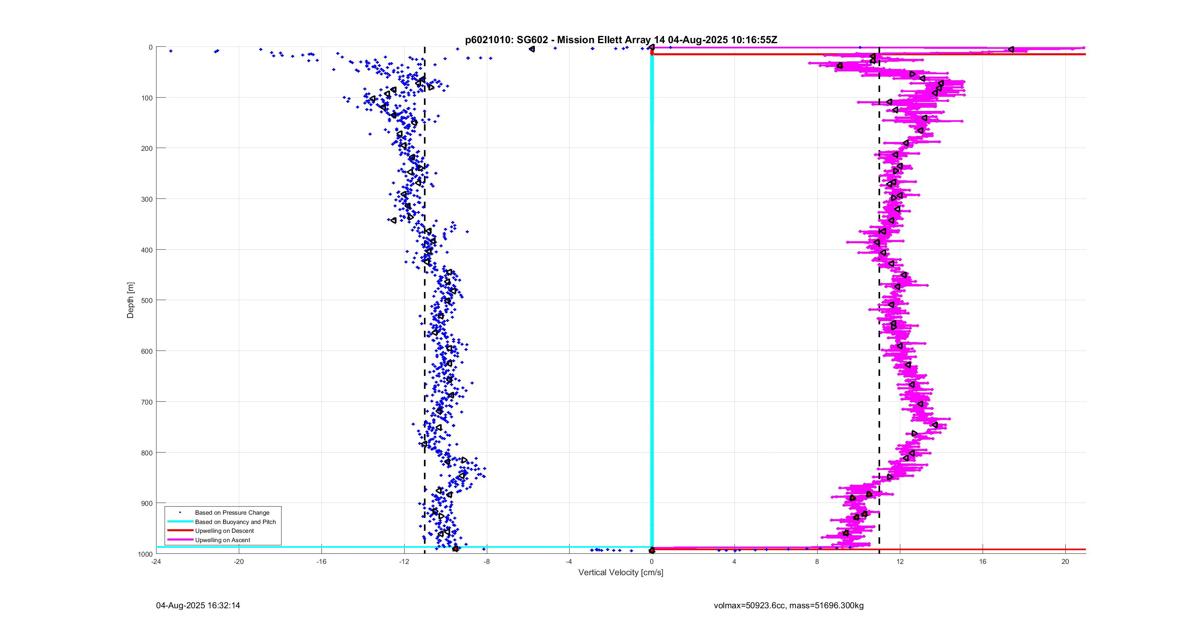1200x622 pixels.
Task: Click the cyan line sample in the legend
Action: tap(178, 521)
